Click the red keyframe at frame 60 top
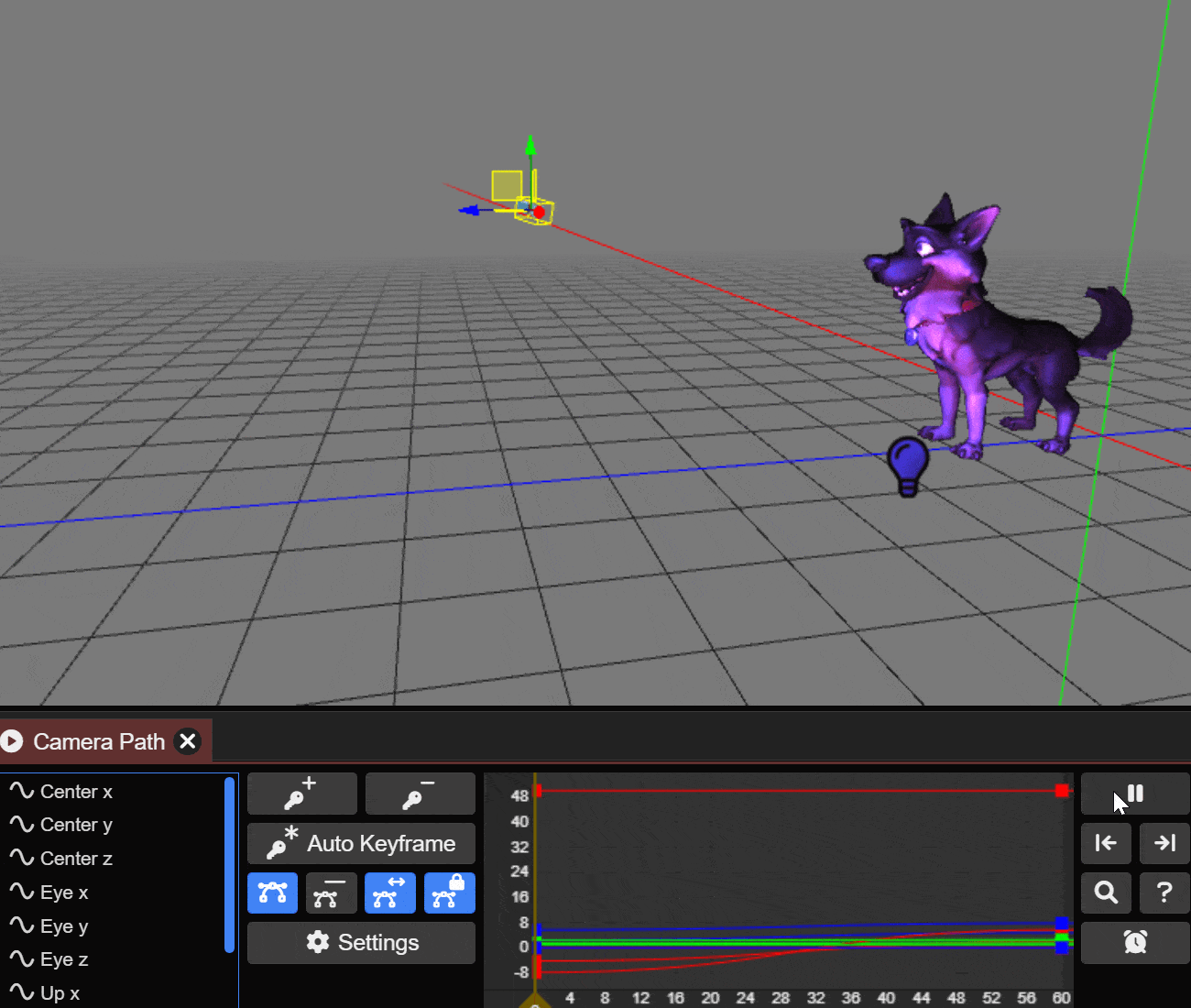The height and width of the screenshot is (1008, 1191). [1062, 790]
